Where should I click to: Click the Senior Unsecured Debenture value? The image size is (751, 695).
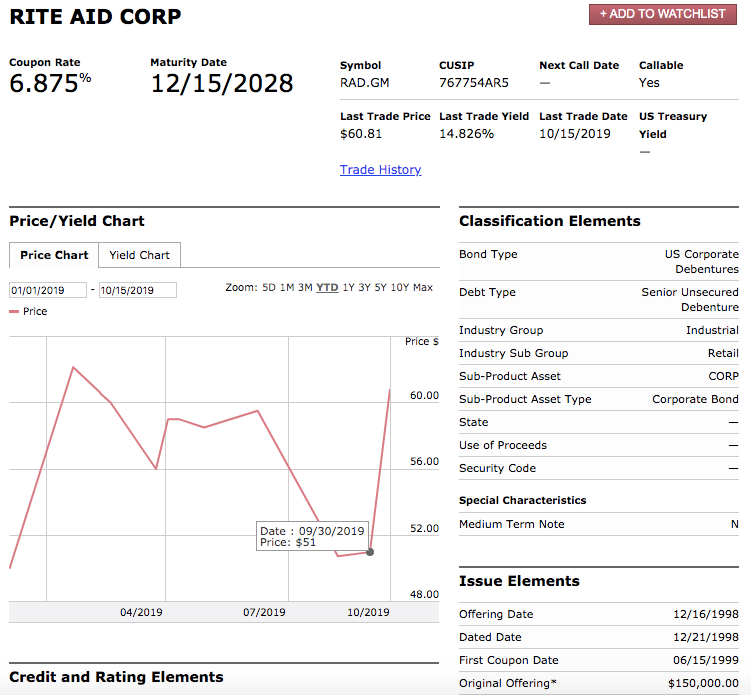click(x=690, y=299)
